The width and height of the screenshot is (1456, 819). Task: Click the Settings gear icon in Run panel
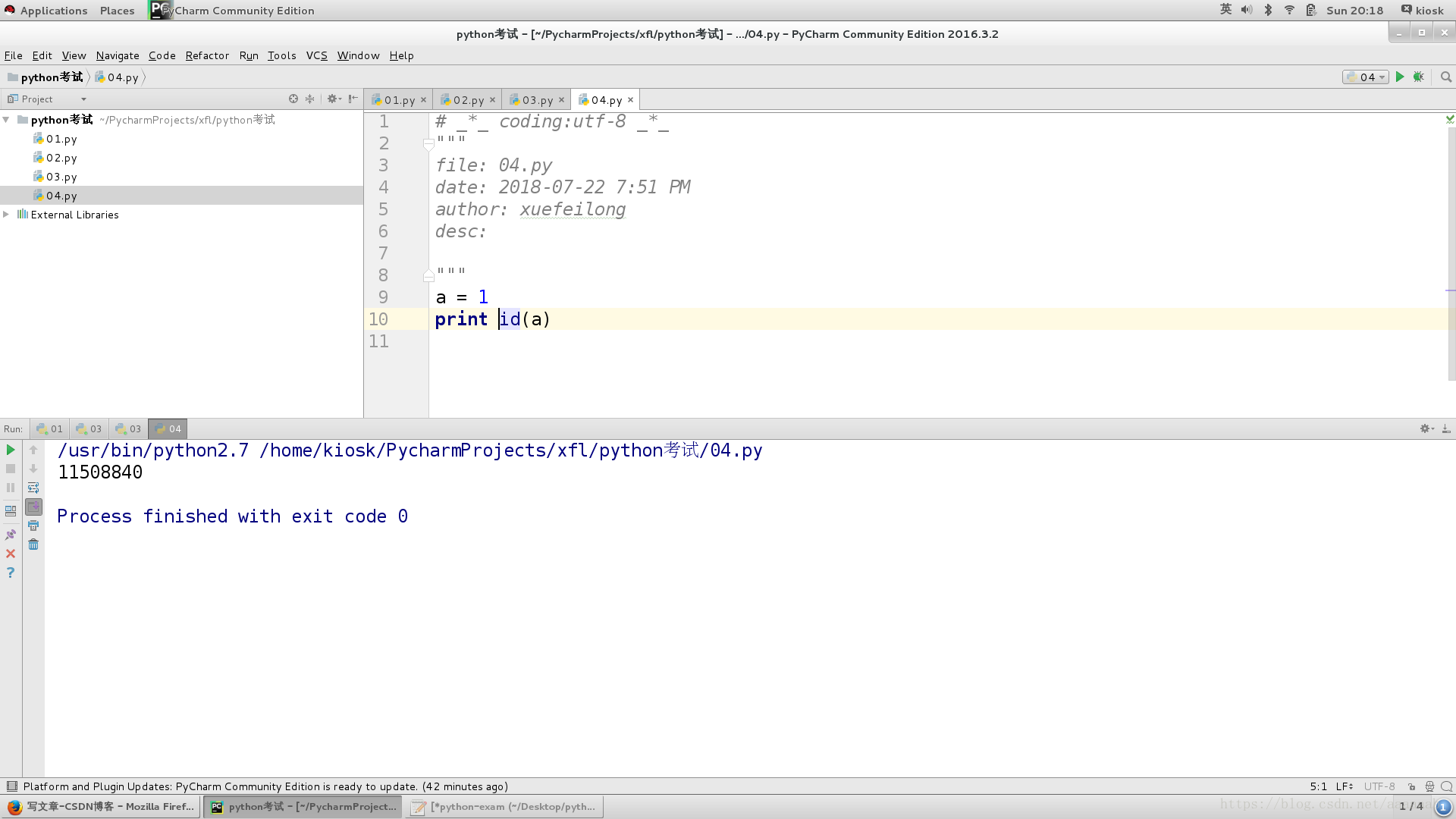coord(1426,428)
